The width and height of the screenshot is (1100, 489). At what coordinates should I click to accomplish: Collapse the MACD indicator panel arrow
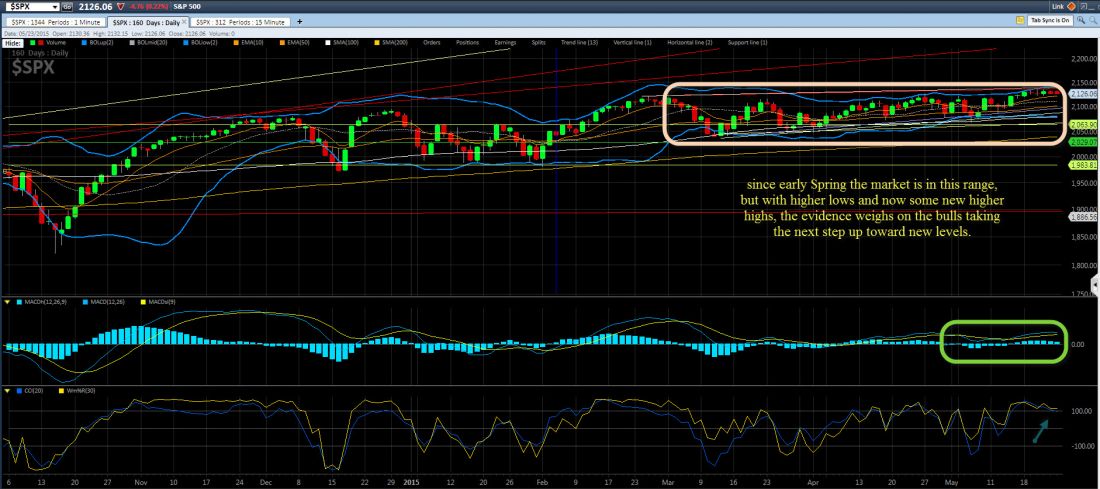[x=6, y=302]
